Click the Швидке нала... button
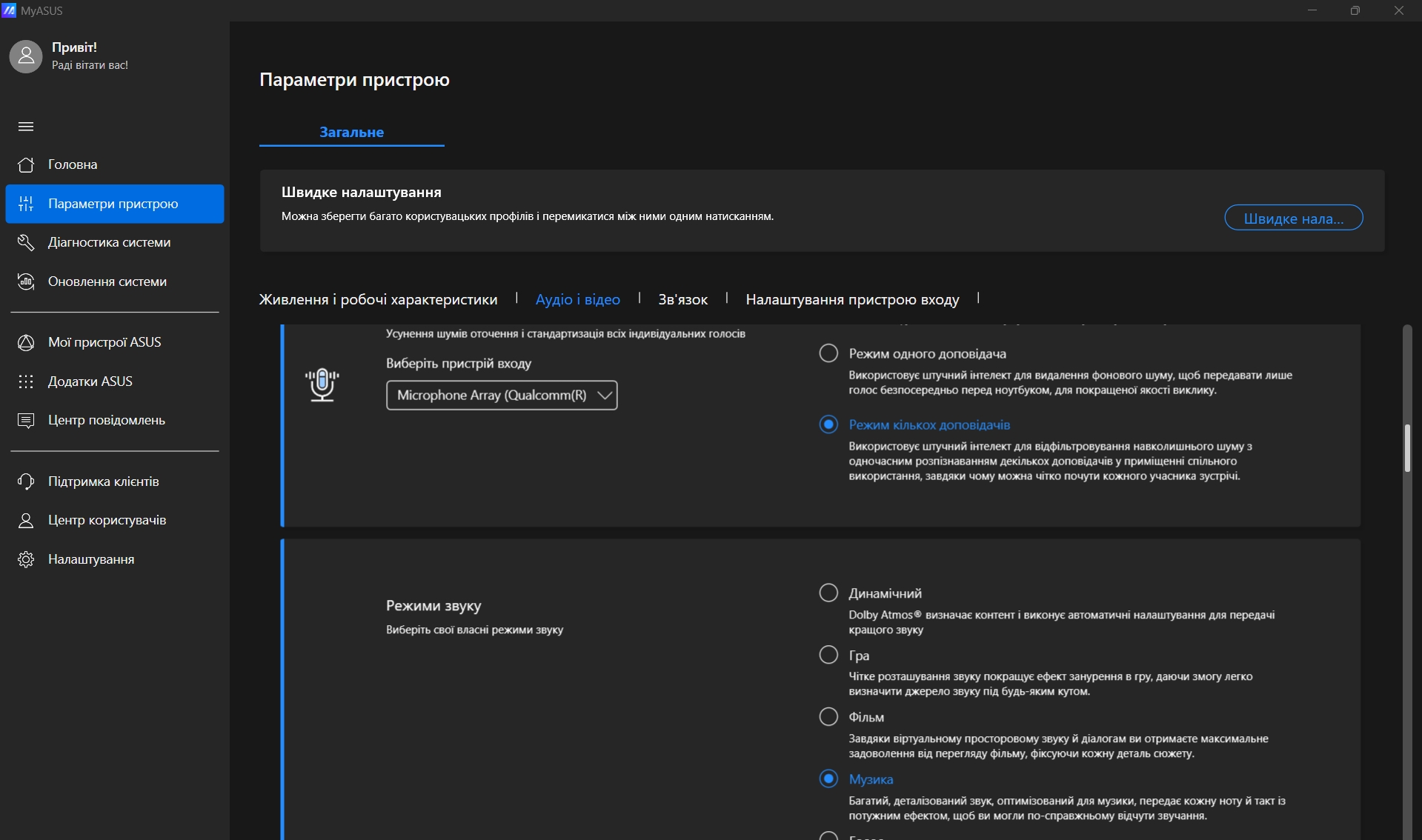Screen dimensions: 1422x840 [x=1293, y=218]
